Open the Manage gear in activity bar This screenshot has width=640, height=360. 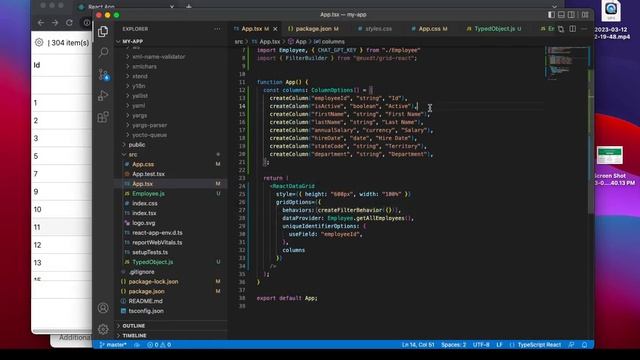tap(103, 329)
